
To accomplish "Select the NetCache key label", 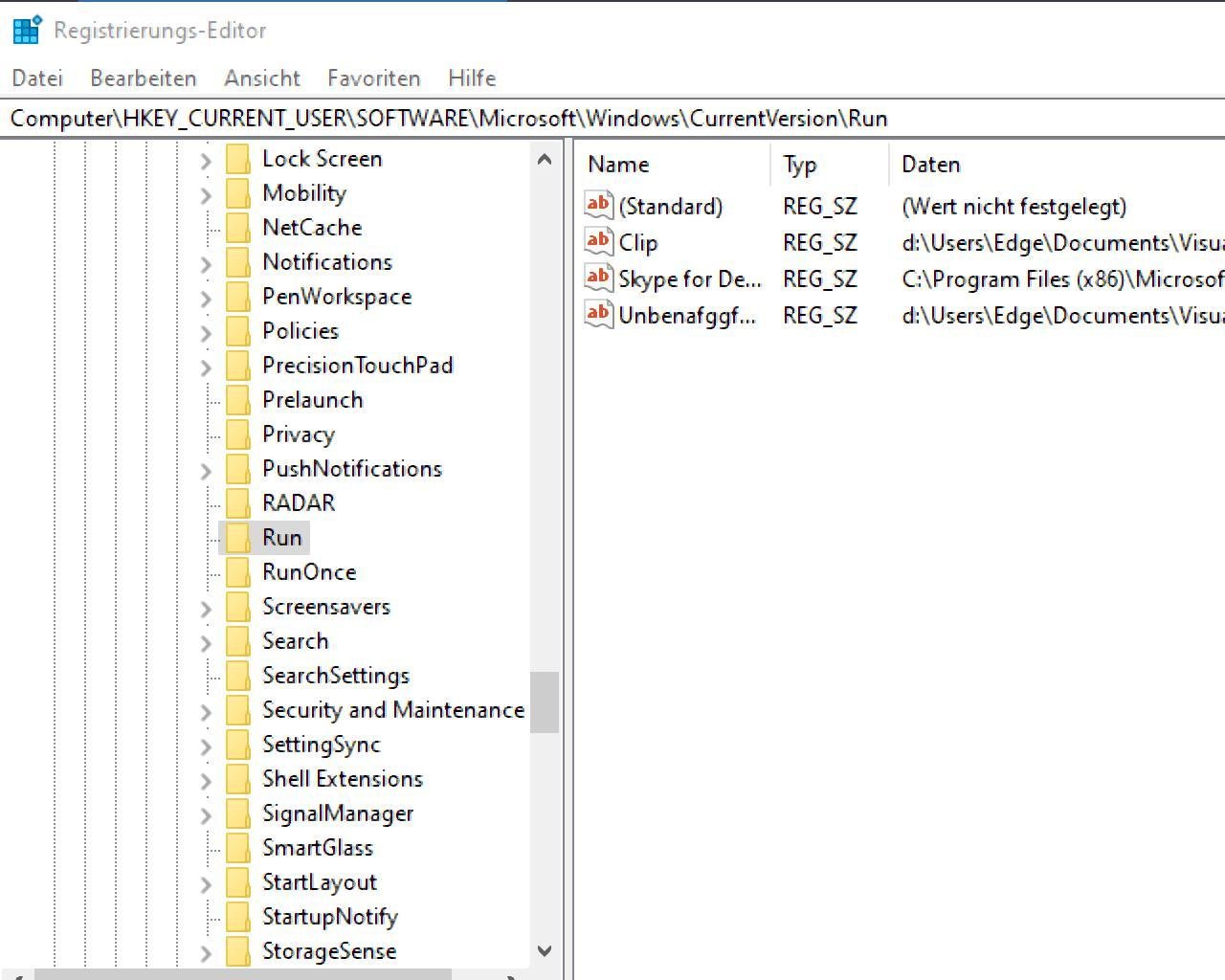I will (312, 228).
